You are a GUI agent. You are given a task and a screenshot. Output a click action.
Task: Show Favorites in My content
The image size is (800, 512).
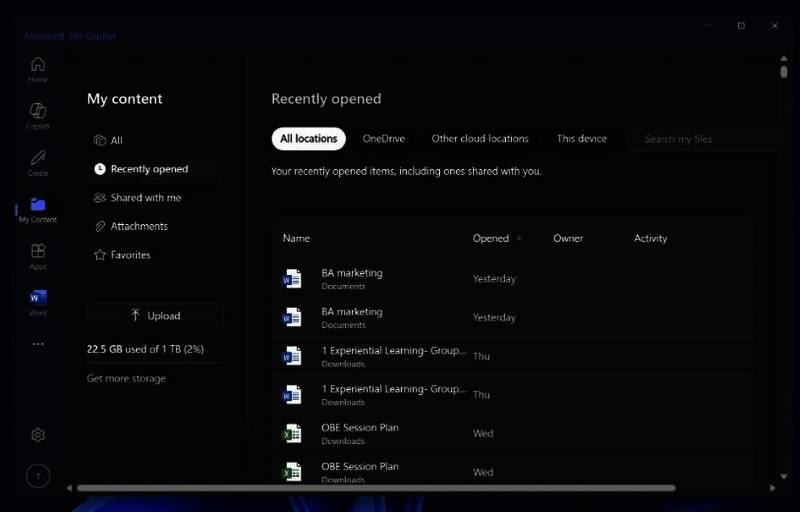pyautogui.click(x=130, y=255)
